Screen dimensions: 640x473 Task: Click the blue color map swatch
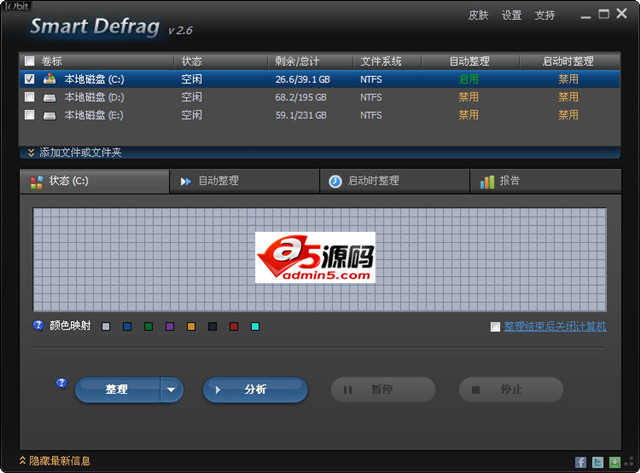[127, 326]
